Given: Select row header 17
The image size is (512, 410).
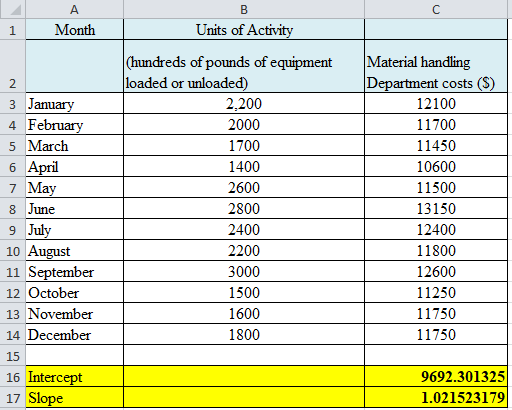Looking at the screenshot, I should coord(13,398).
